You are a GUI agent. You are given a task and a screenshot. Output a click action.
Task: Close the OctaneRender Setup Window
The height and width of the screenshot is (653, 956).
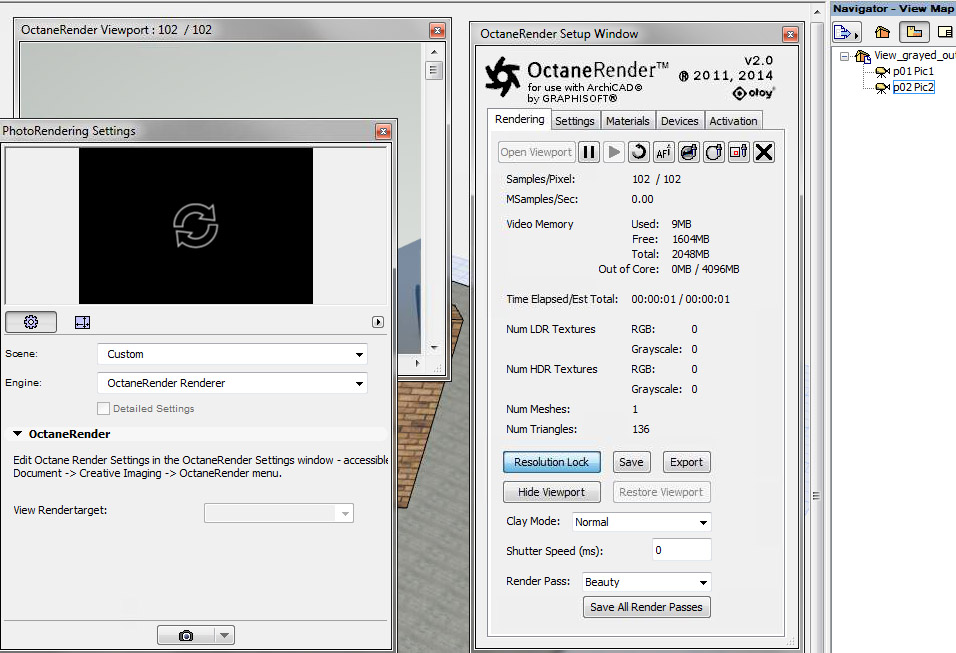(x=790, y=34)
